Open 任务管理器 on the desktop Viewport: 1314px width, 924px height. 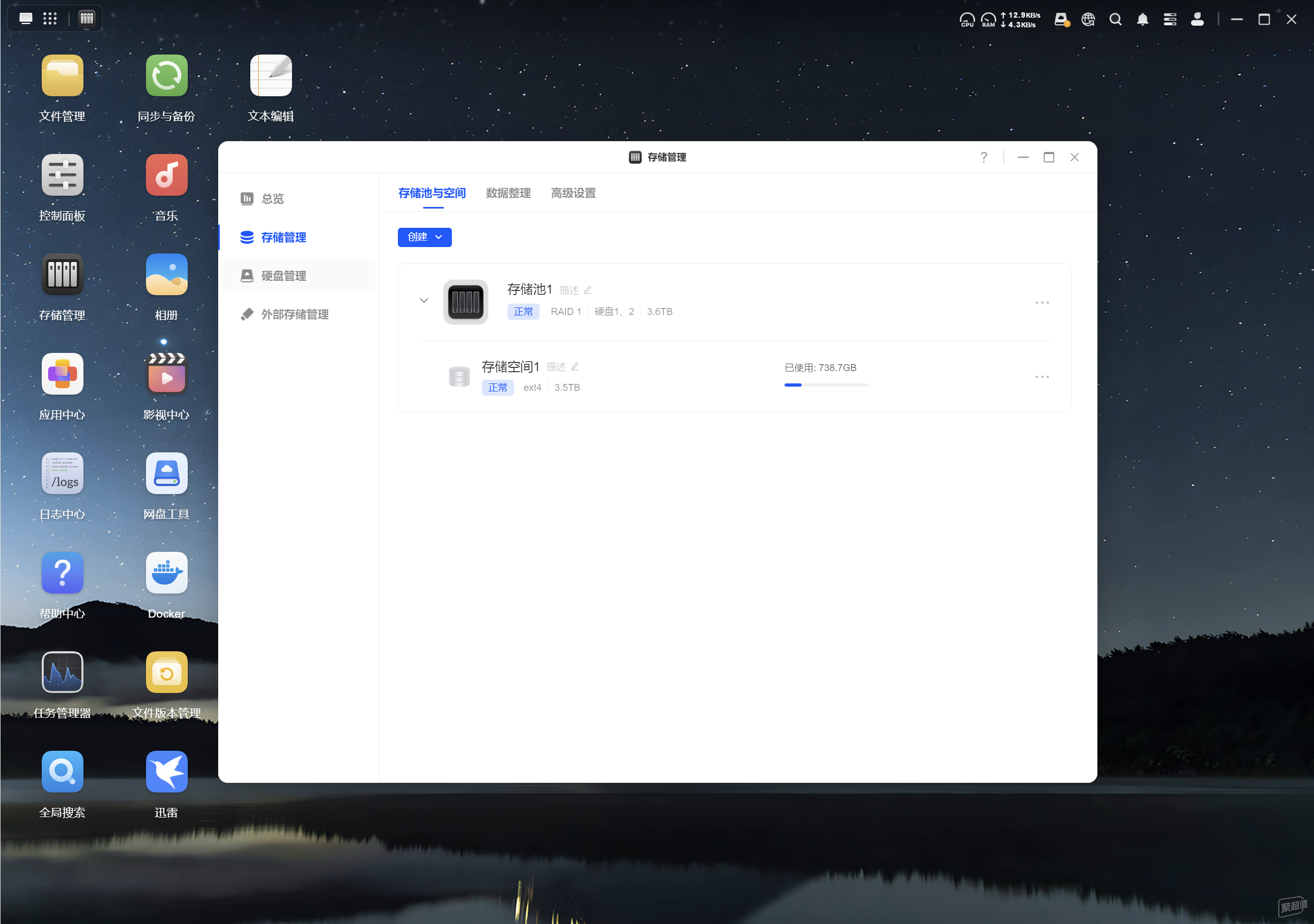62,672
